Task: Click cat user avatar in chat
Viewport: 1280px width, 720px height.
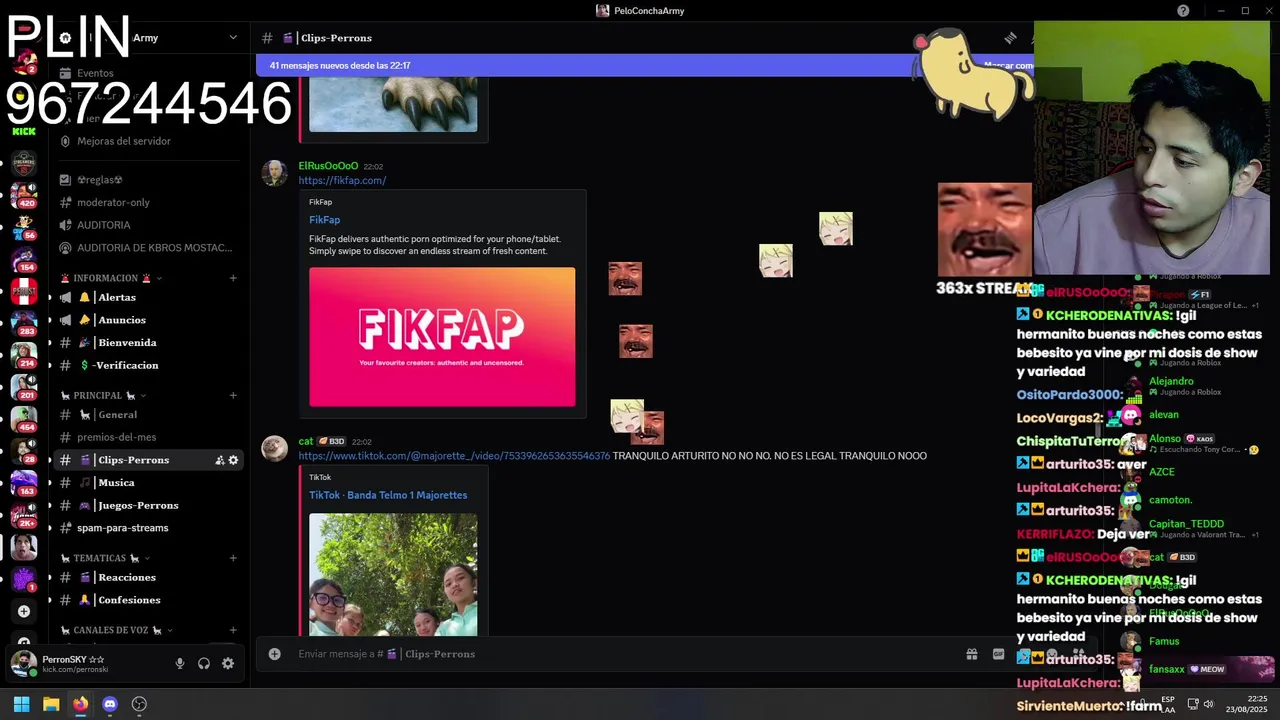Action: (274, 448)
